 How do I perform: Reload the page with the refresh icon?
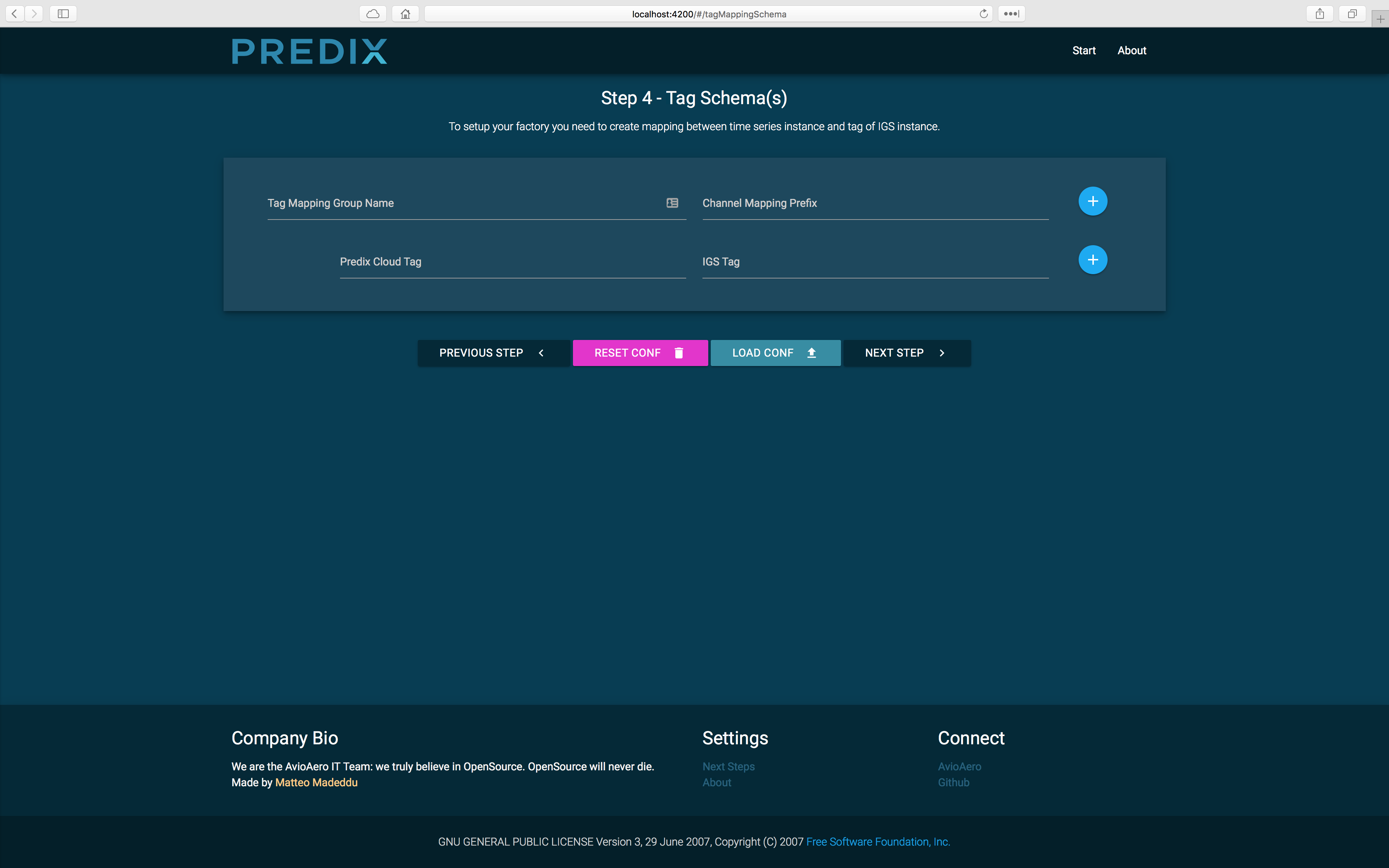click(x=983, y=14)
